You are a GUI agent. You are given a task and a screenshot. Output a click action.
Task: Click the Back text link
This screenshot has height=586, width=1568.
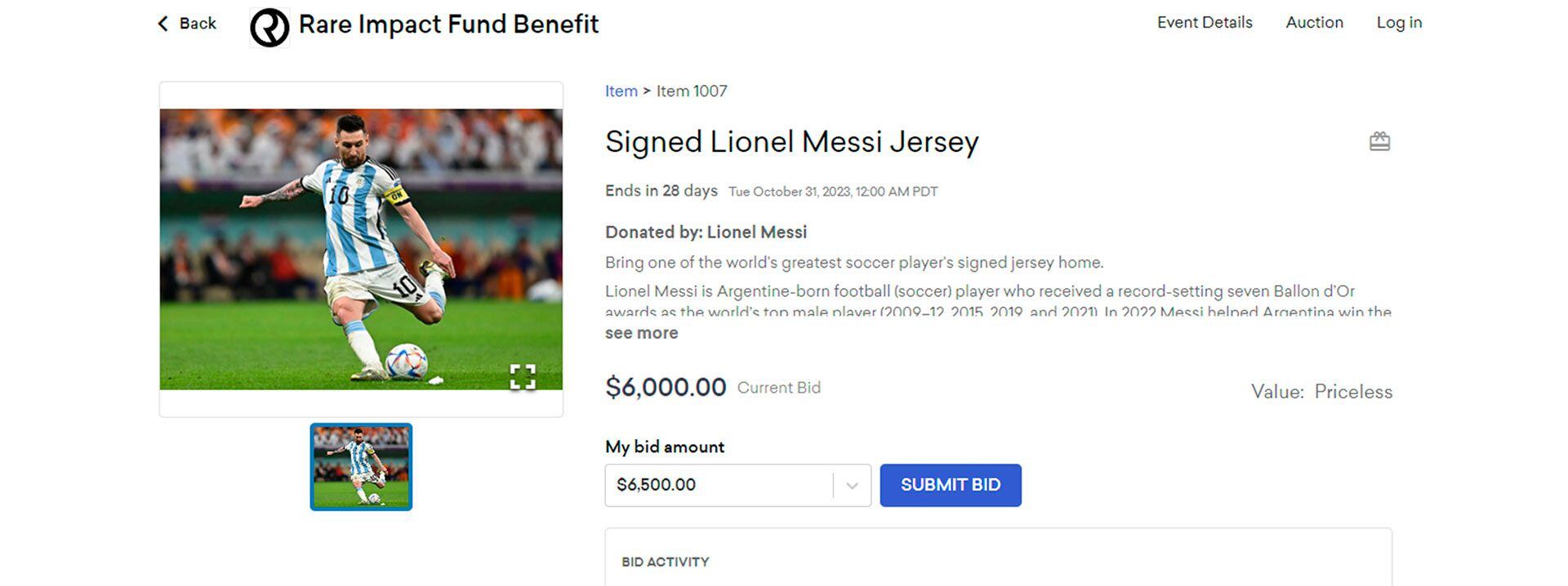[198, 24]
